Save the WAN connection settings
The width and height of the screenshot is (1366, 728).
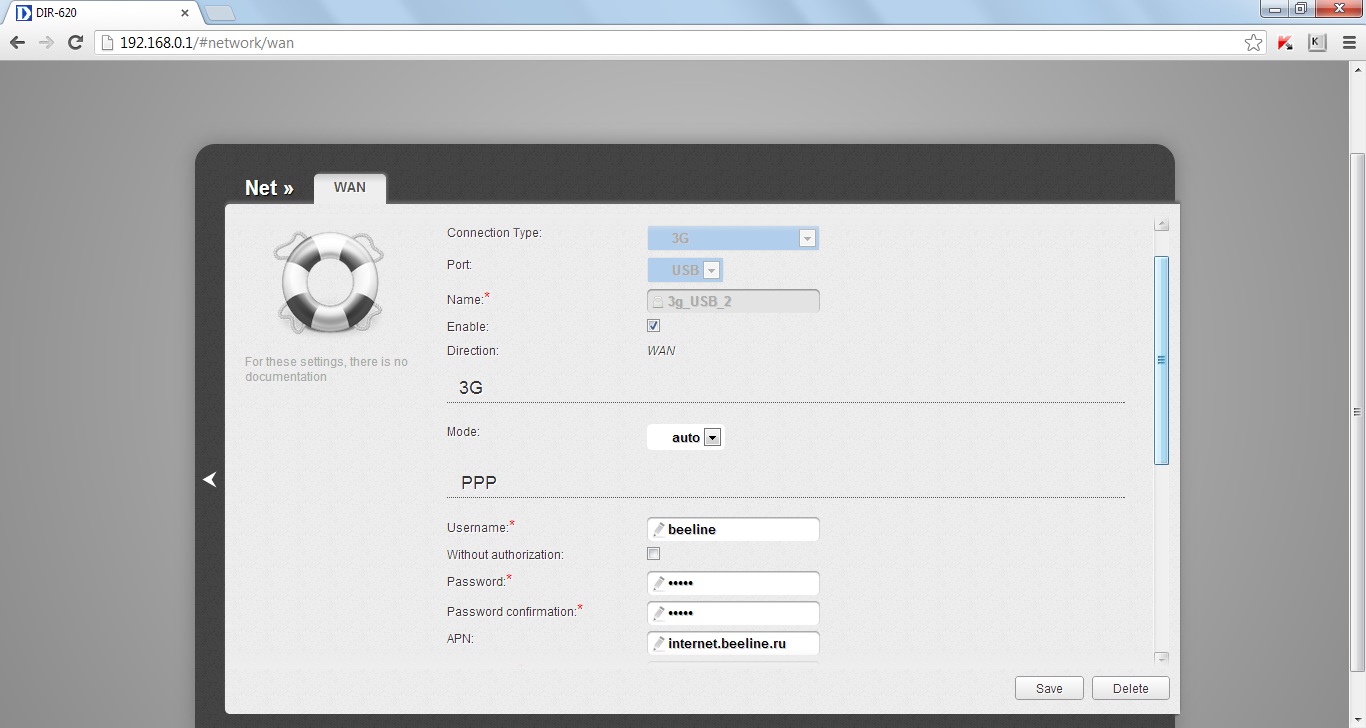[1049, 688]
